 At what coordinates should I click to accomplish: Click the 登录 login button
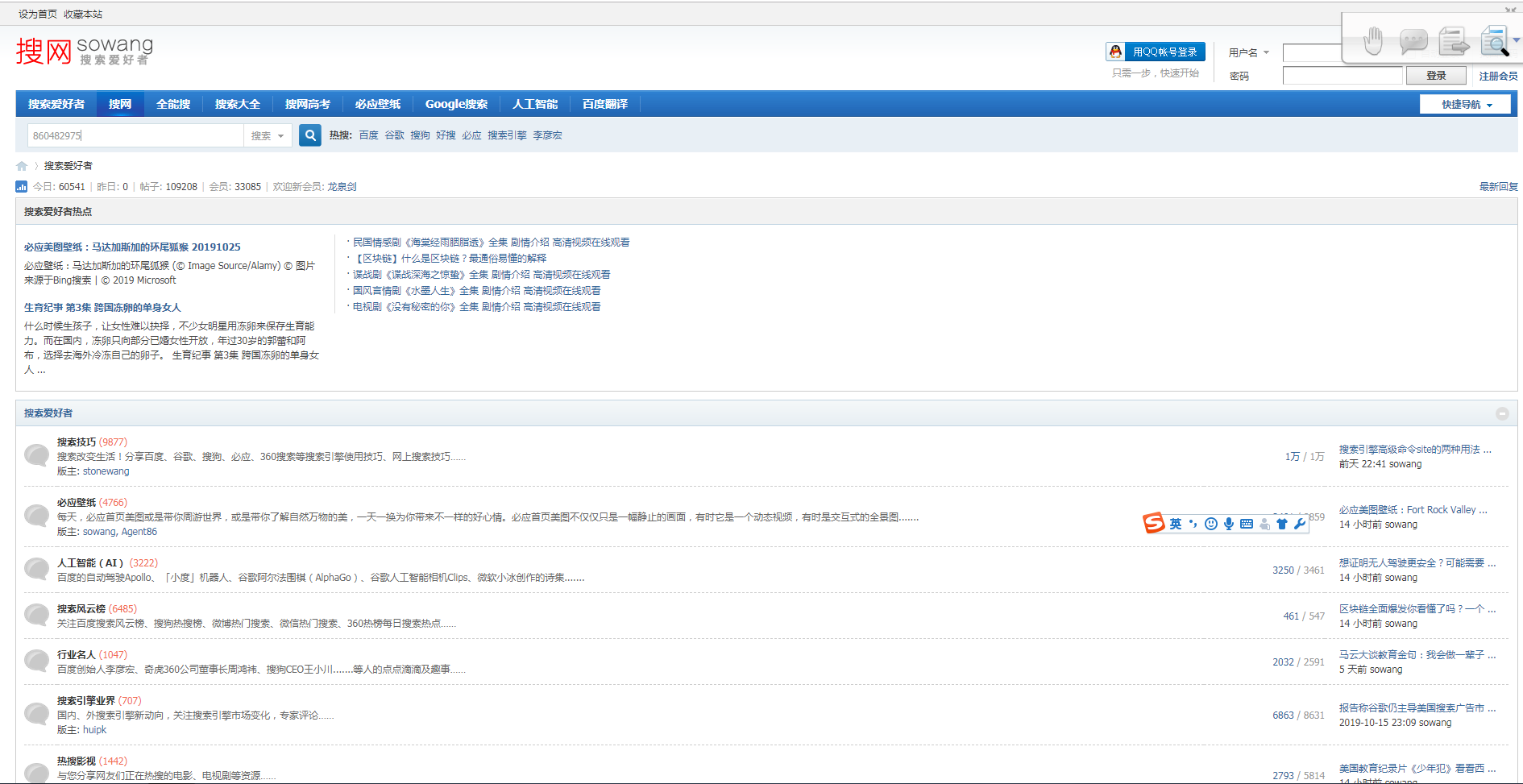[1436, 76]
